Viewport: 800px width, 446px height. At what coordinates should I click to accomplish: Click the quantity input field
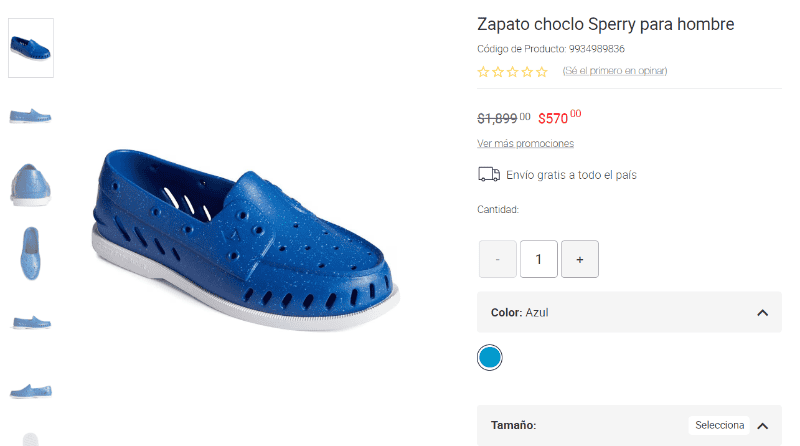[x=539, y=259]
